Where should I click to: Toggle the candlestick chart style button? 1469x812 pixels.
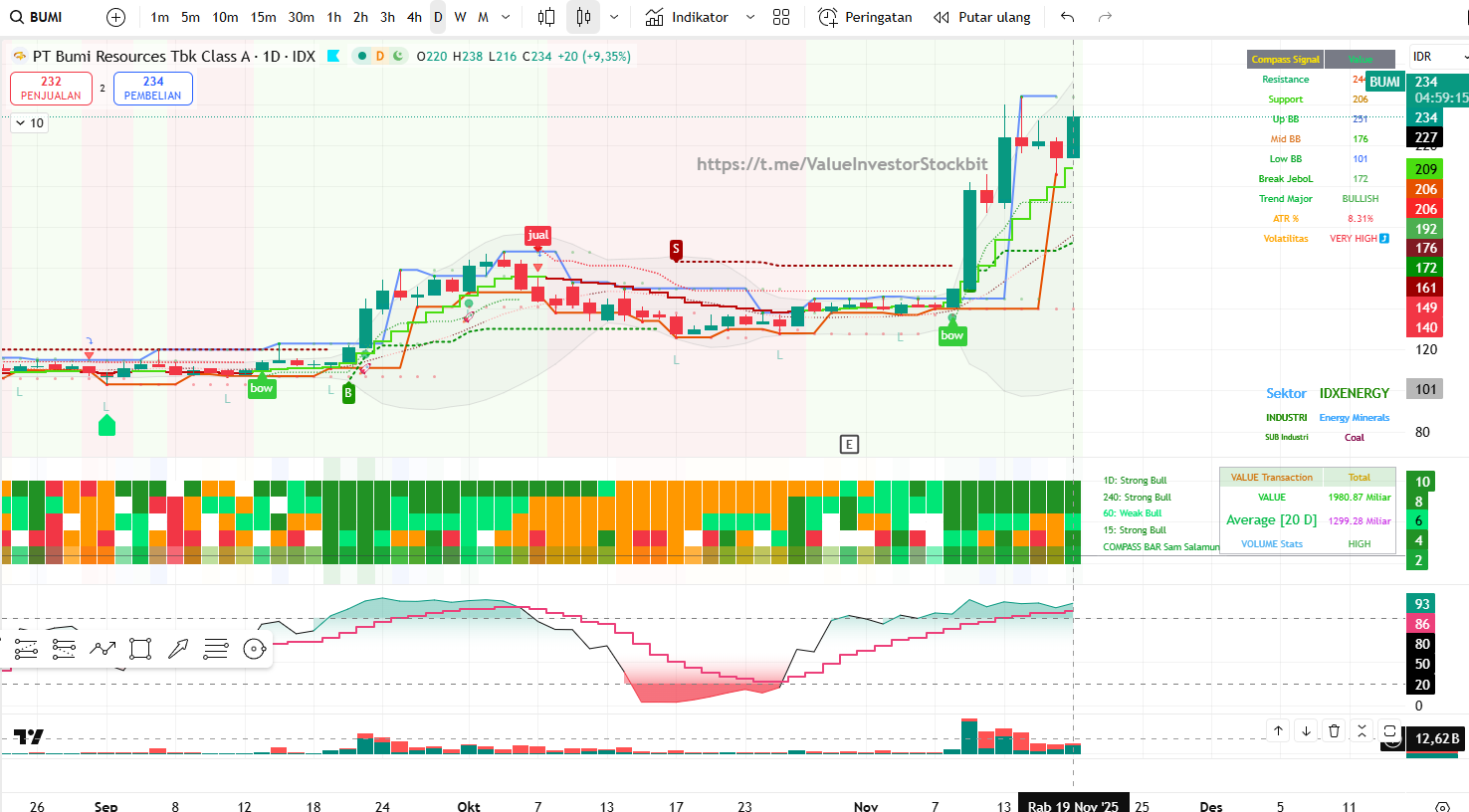coord(583,17)
